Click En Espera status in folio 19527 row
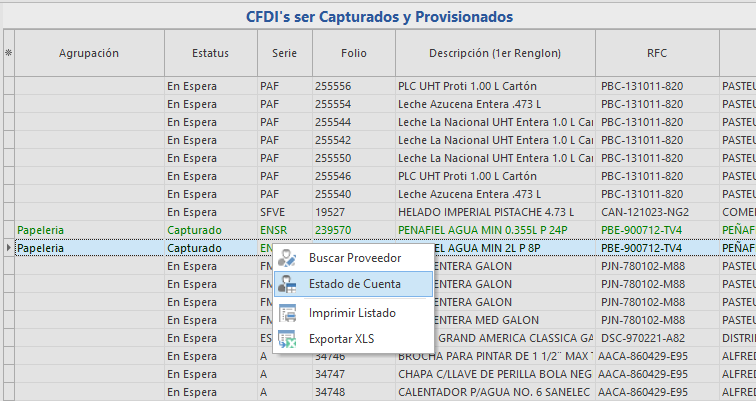 [x=211, y=212]
